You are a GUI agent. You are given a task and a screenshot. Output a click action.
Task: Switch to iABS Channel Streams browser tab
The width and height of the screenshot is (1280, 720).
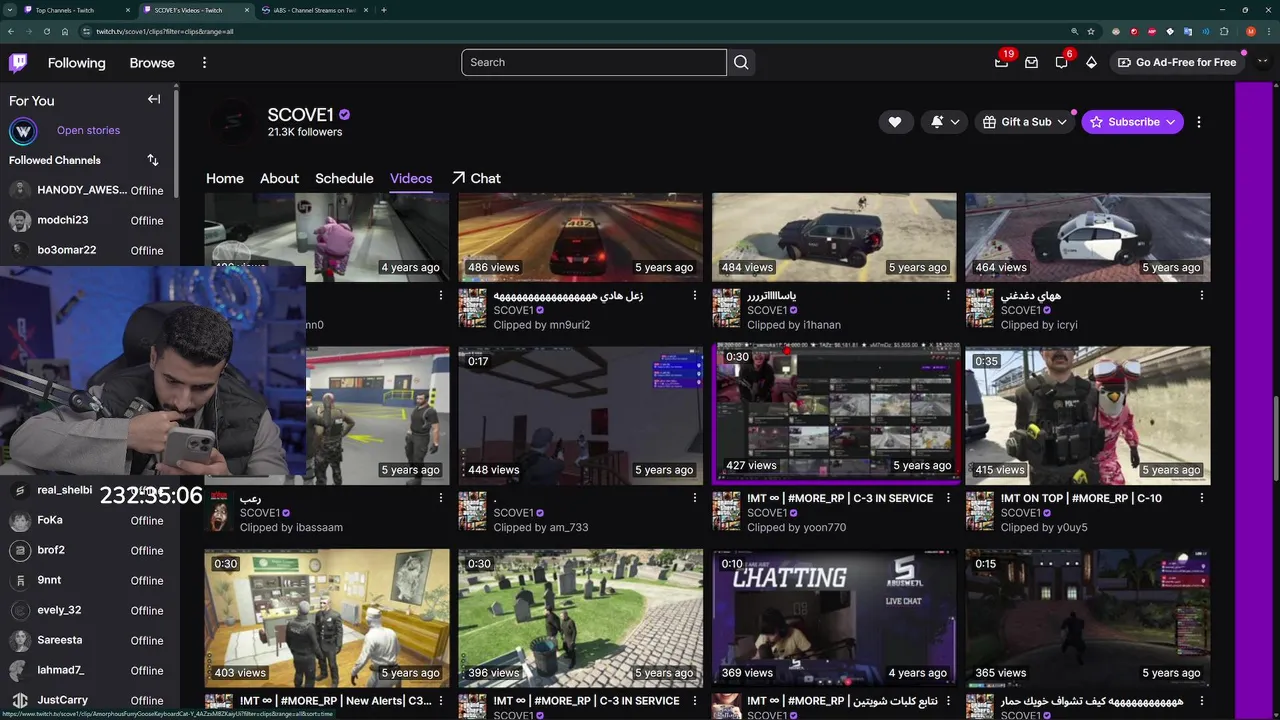pos(313,10)
